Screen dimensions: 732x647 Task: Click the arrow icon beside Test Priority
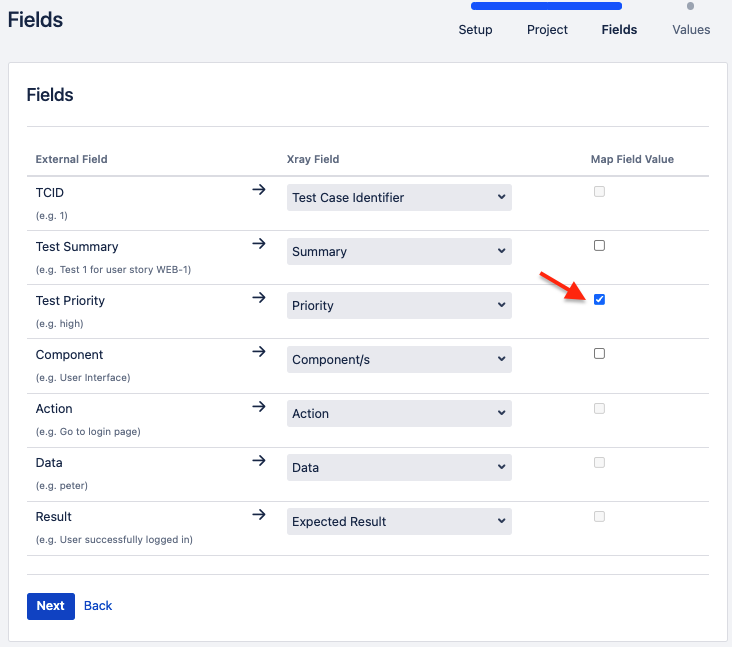pos(259,298)
